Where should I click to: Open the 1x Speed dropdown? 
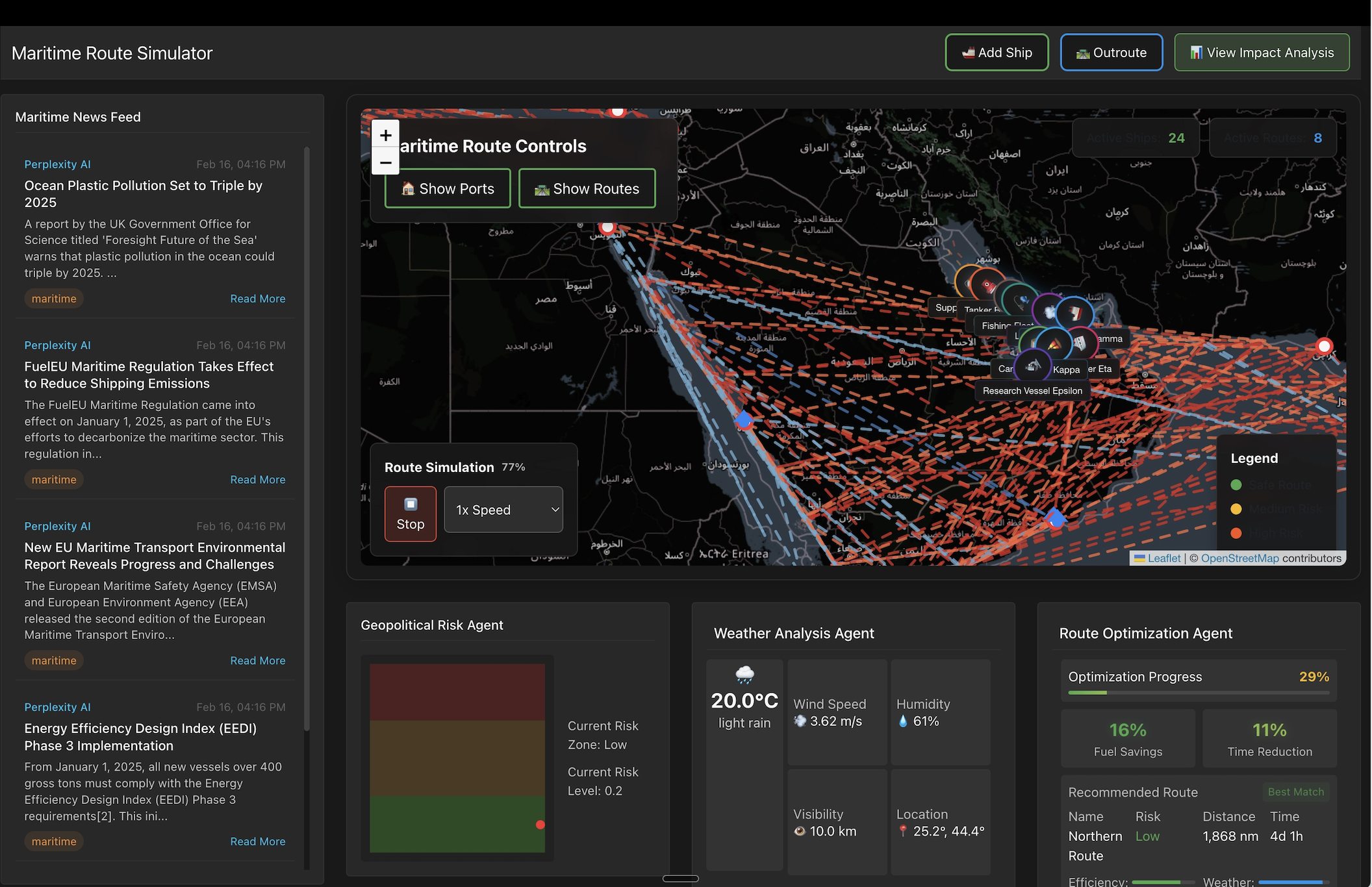[503, 510]
